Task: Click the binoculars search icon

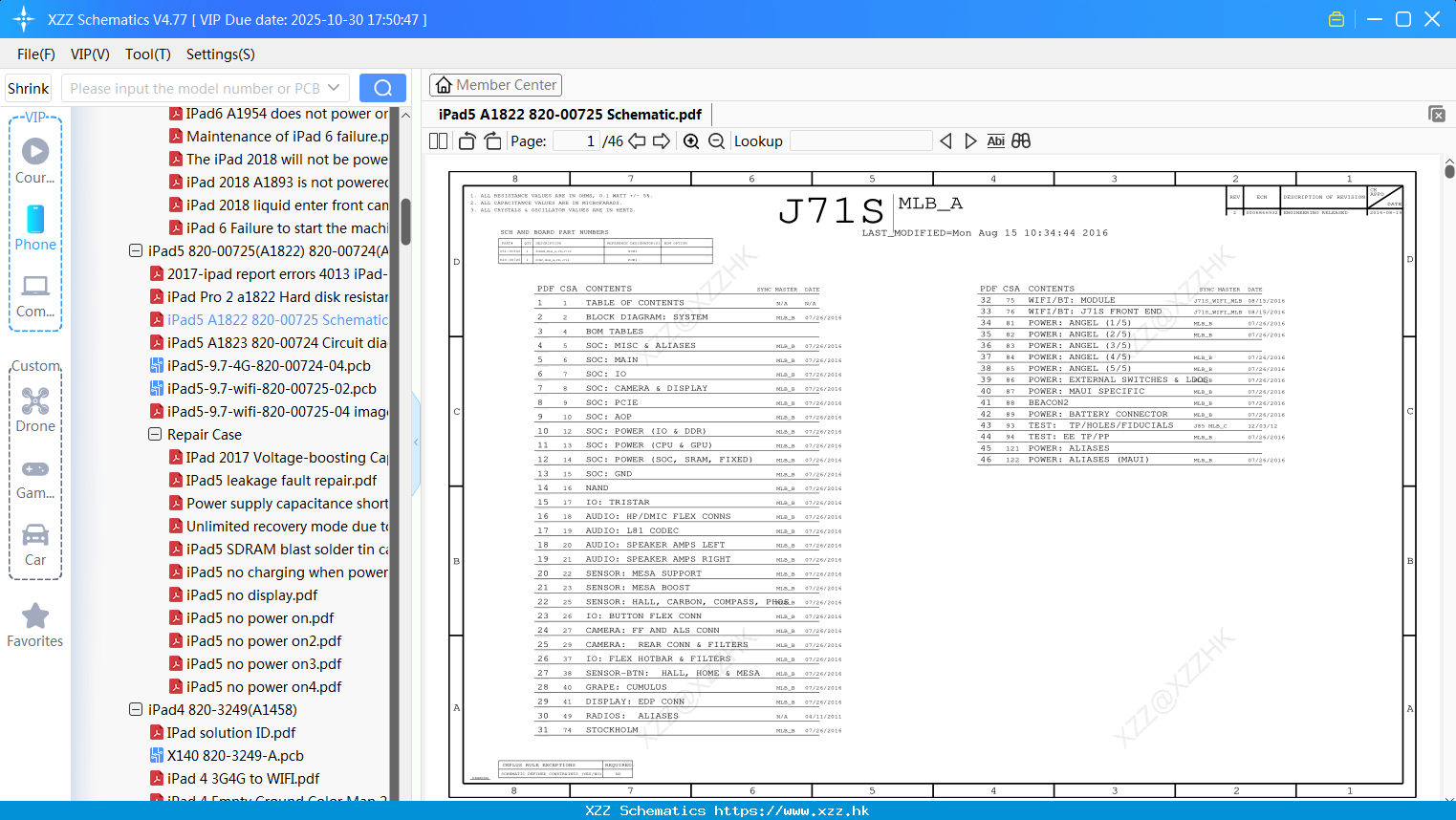Action: click(1021, 141)
